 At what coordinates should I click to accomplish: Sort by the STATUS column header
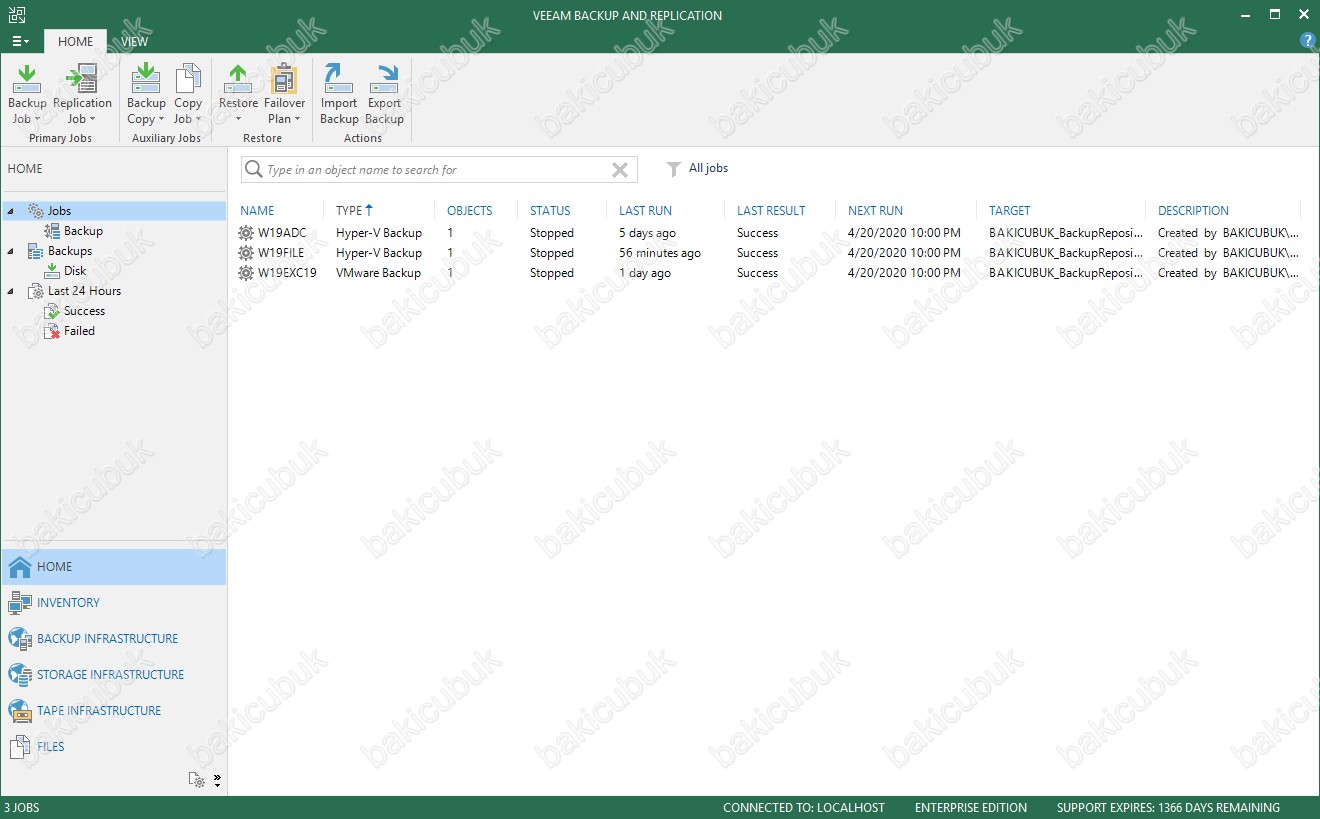(550, 211)
